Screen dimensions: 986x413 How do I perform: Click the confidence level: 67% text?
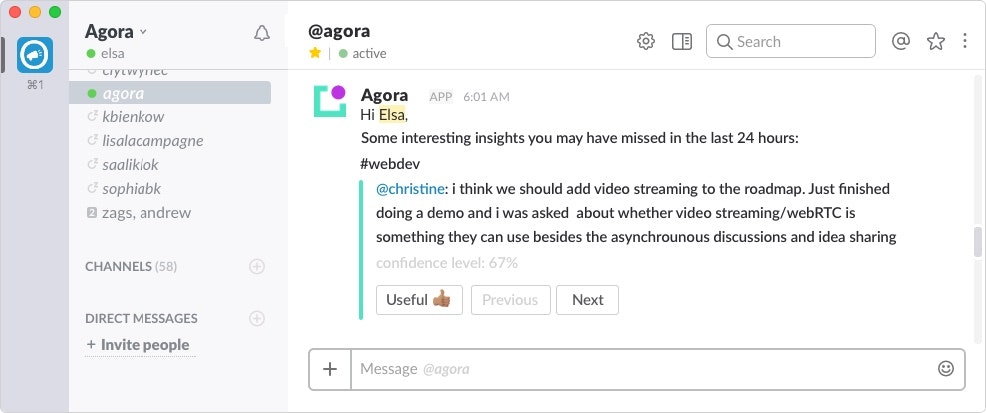447,263
